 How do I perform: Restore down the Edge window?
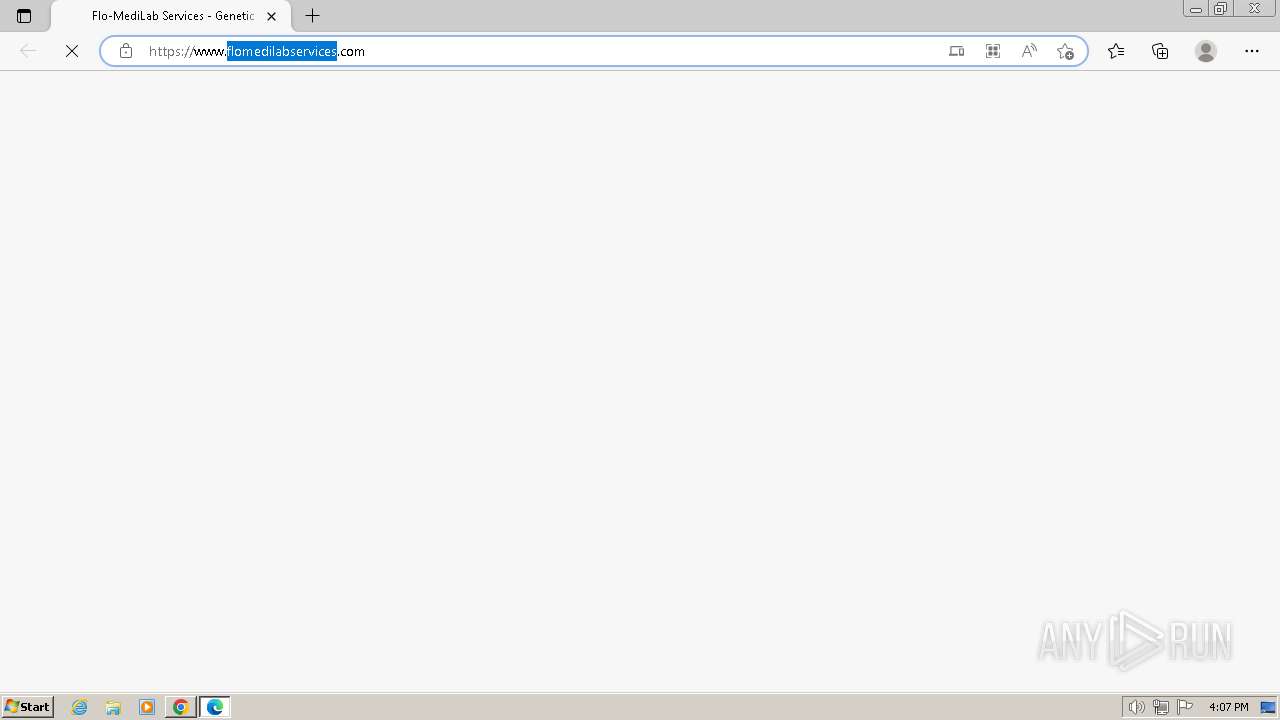1221,9
